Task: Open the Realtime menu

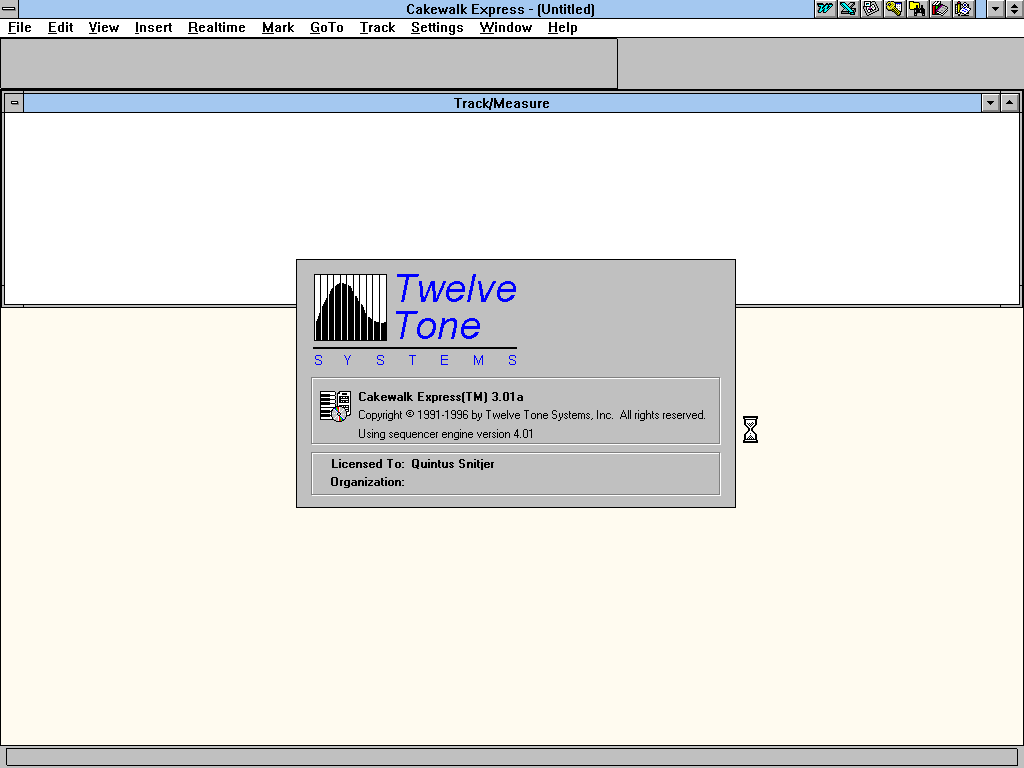Action: click(x=217, y=27)
